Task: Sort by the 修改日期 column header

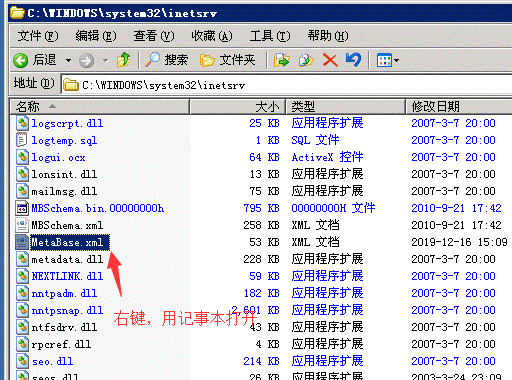Action: pos(459,107)
